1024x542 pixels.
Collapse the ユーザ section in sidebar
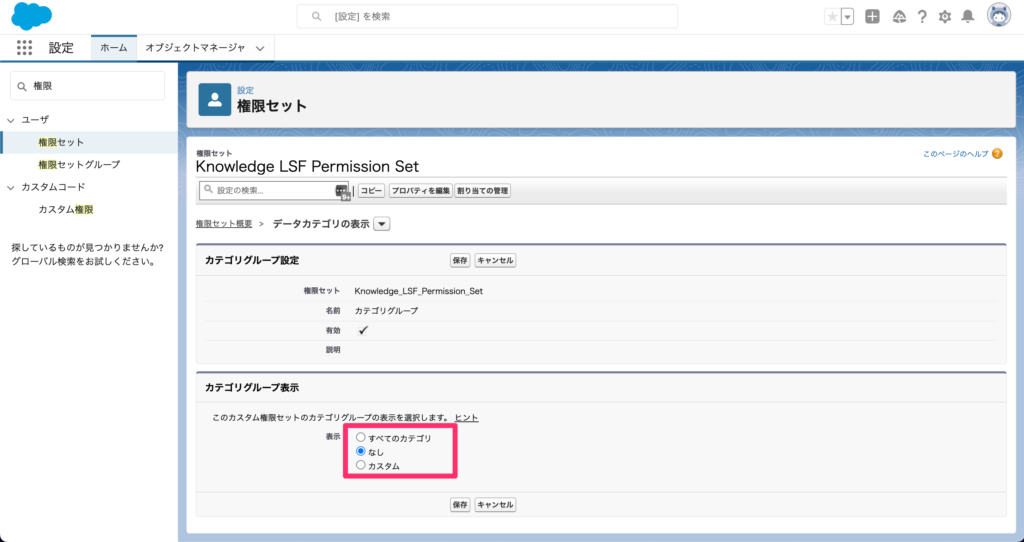(11, 120)
